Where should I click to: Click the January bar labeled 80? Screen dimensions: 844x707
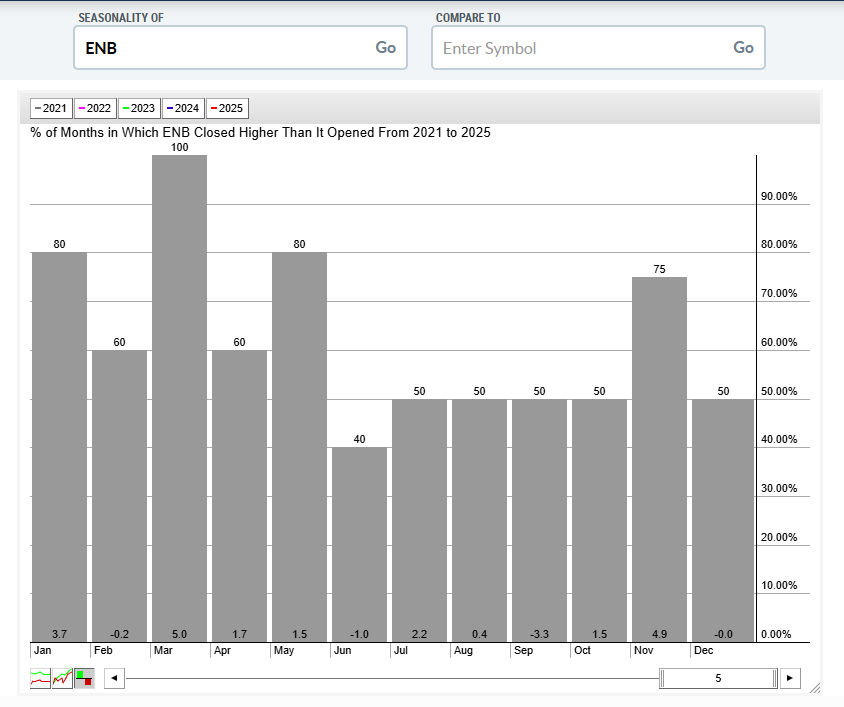click(x=59, y=447)
